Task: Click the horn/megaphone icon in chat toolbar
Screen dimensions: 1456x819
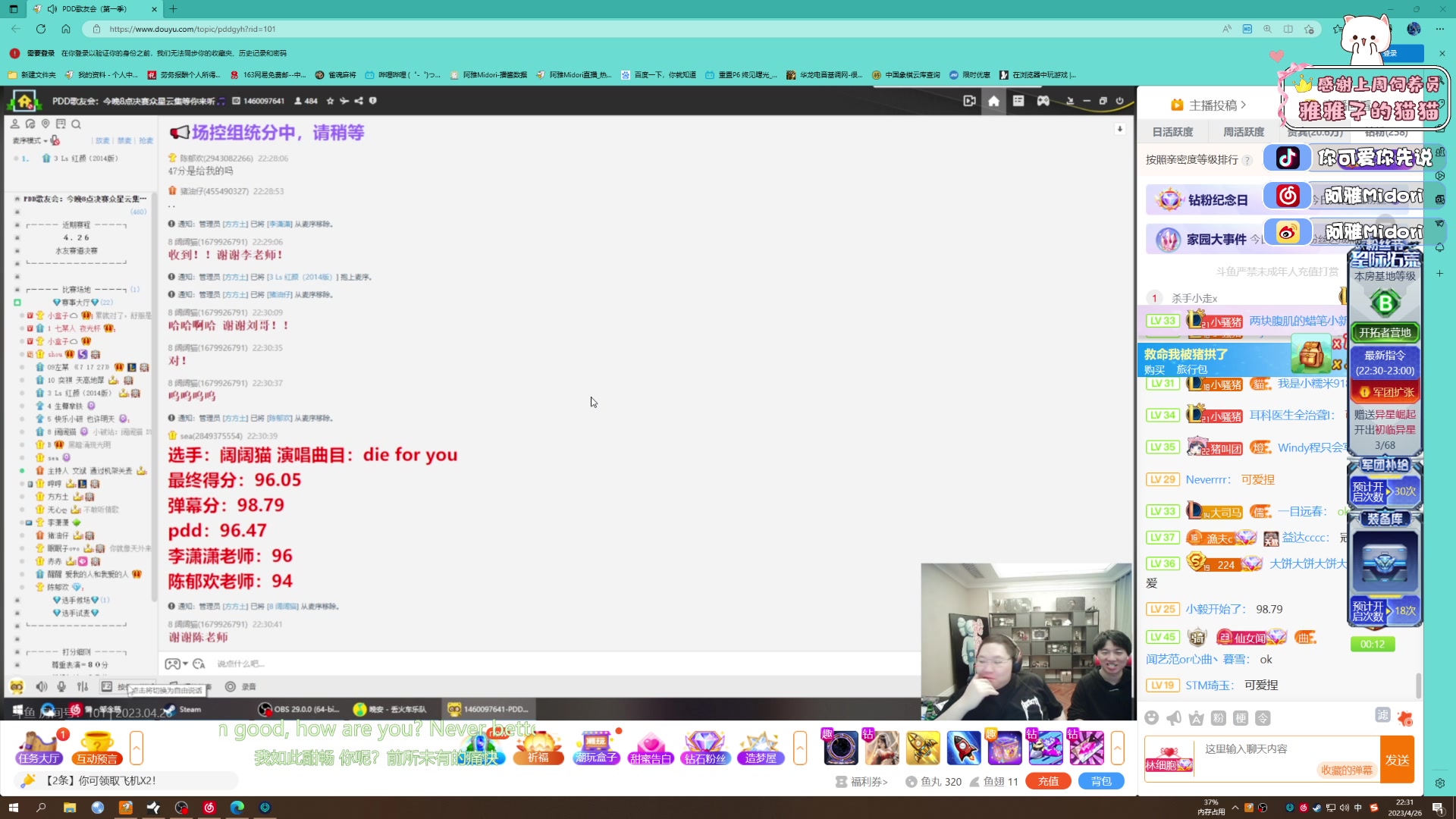Action: (x=1174, y=718)
